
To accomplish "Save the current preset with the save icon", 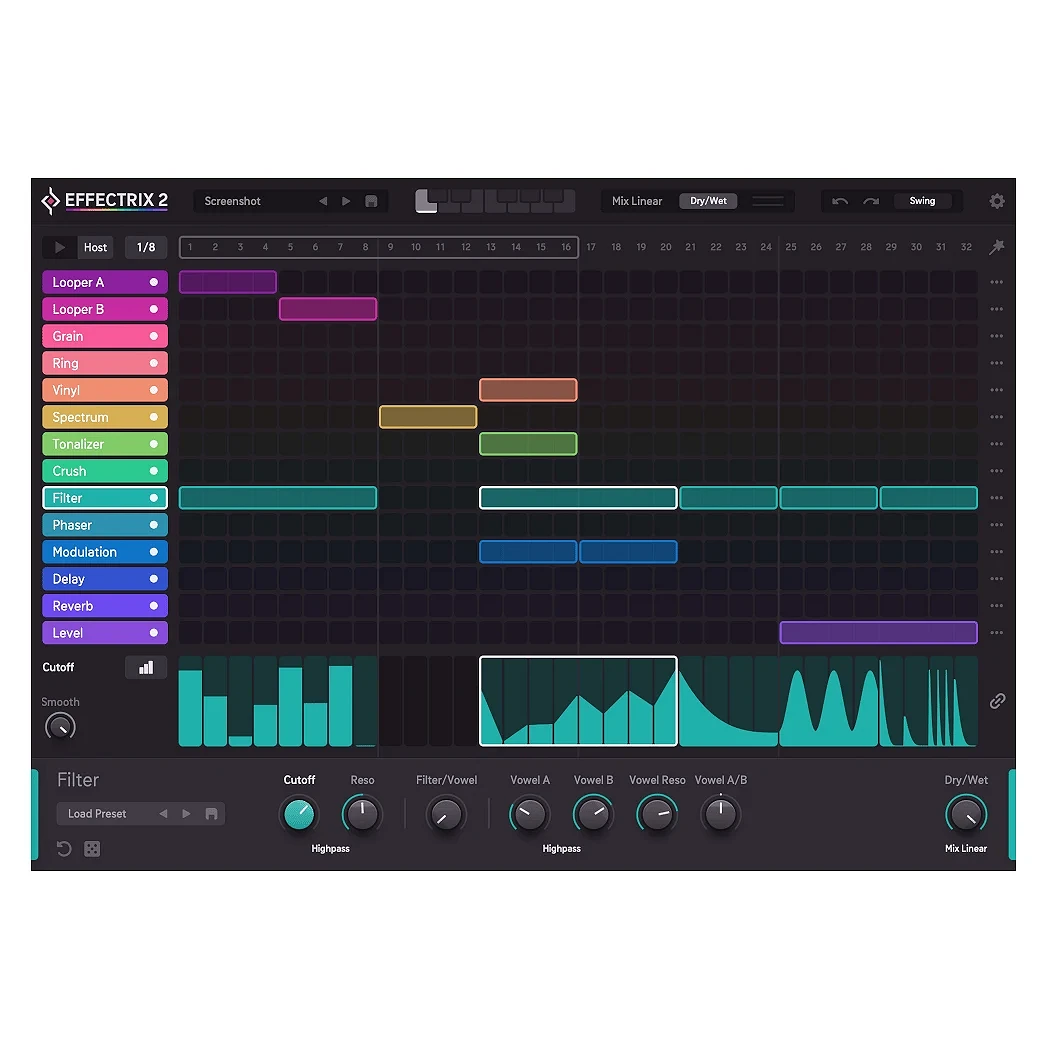I will [x=371, y=201].
